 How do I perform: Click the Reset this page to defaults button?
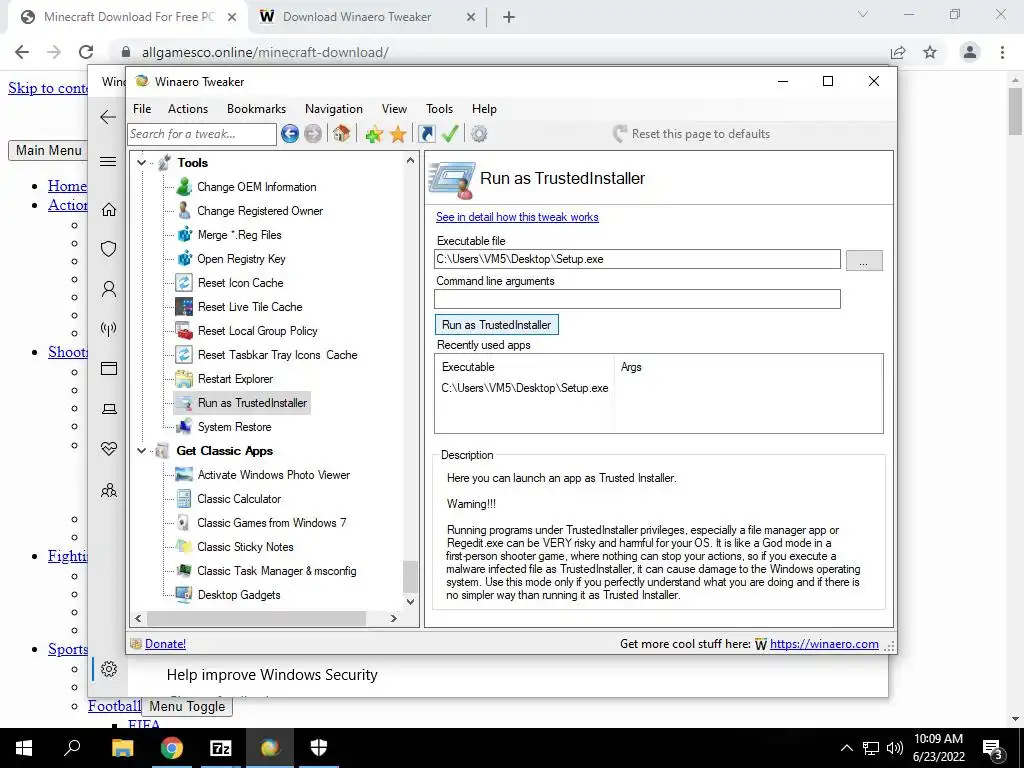pyautogui.click(x=691, y=134)
